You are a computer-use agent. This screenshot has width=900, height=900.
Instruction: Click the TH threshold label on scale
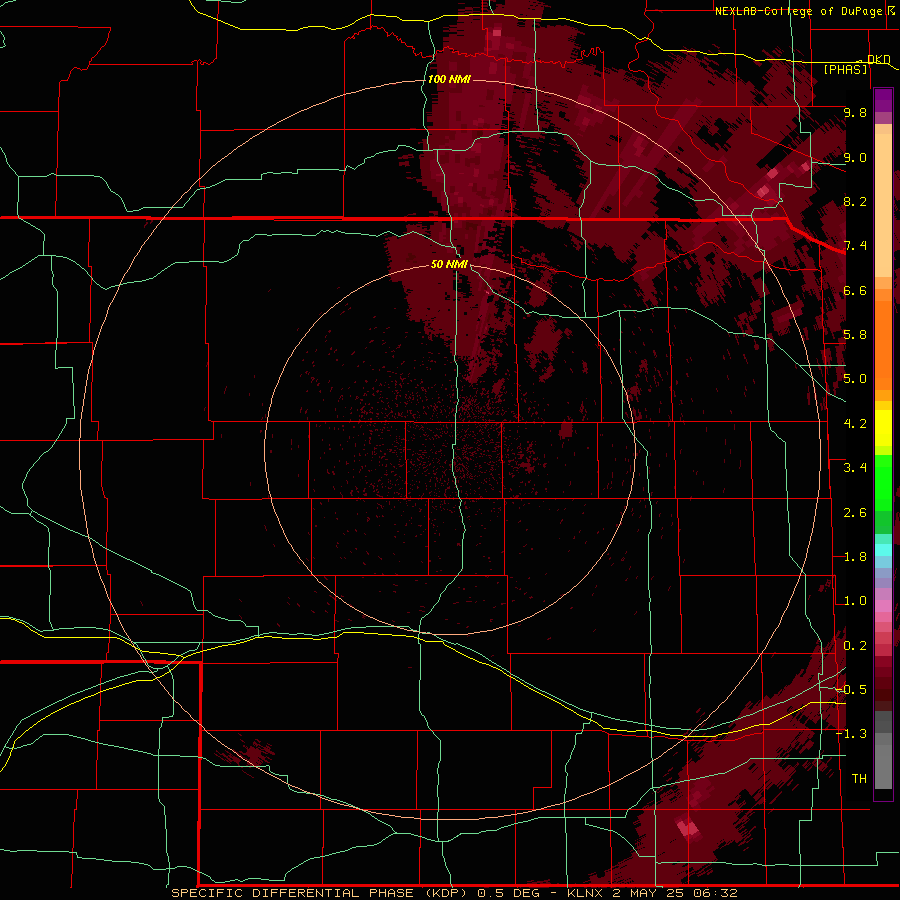point(859,779)
